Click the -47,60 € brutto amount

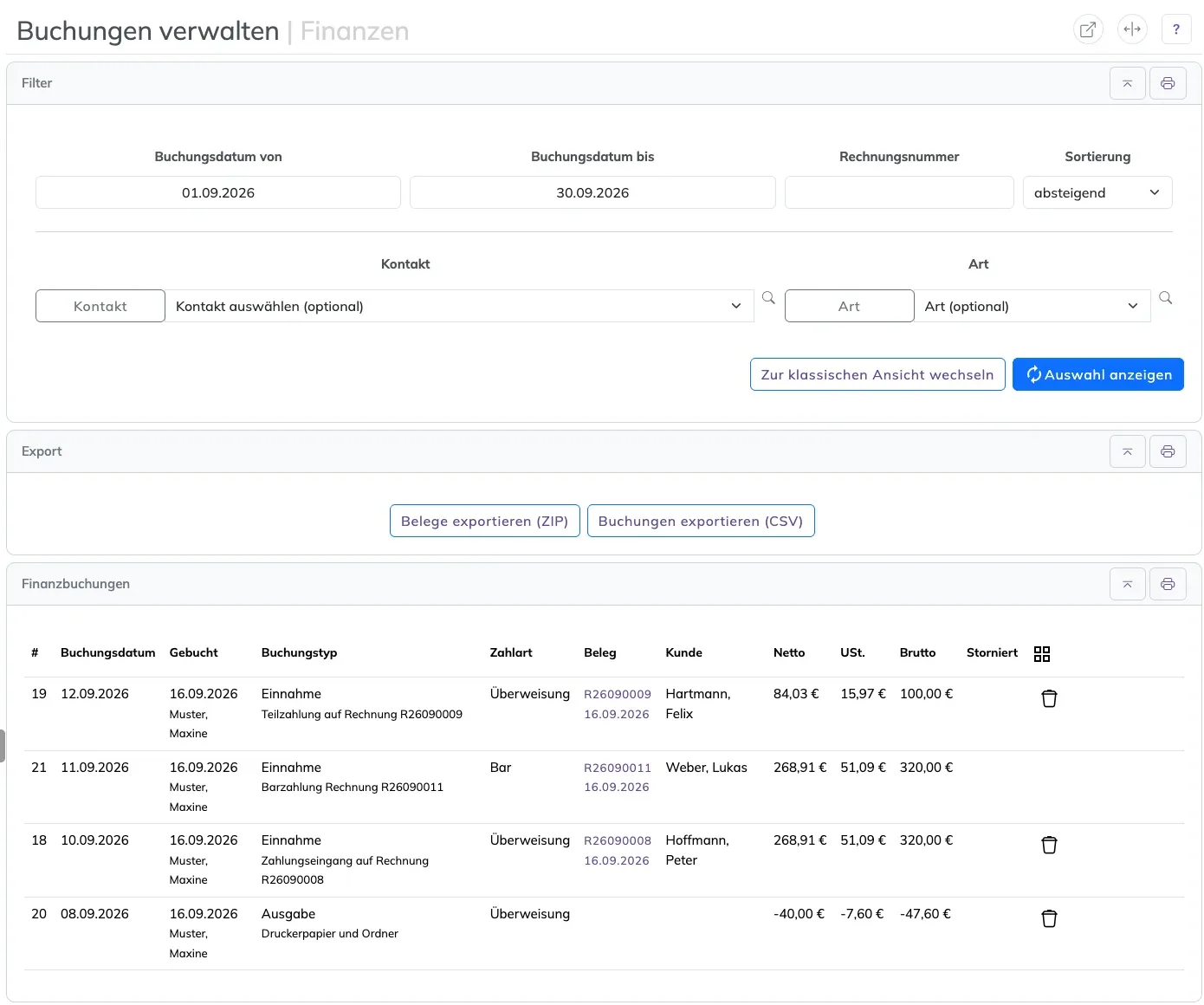(925, 914)
